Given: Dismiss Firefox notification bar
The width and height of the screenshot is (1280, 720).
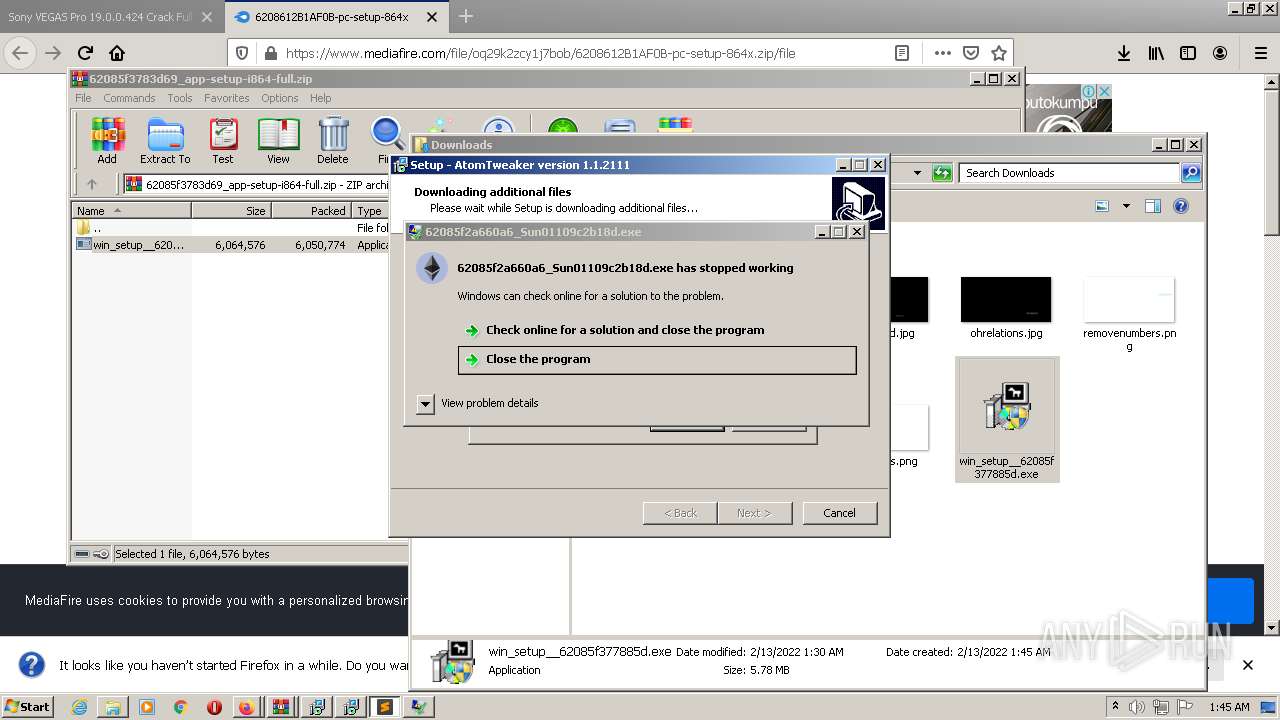Looking at the screenshot, I should tap(1248, 665).
